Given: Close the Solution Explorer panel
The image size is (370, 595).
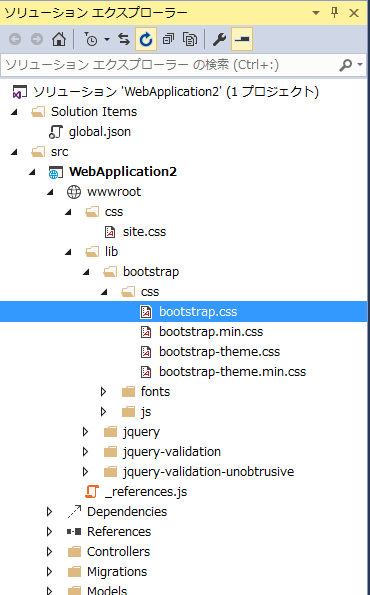Looking at the screenshot, I should [x=354, y=13].
